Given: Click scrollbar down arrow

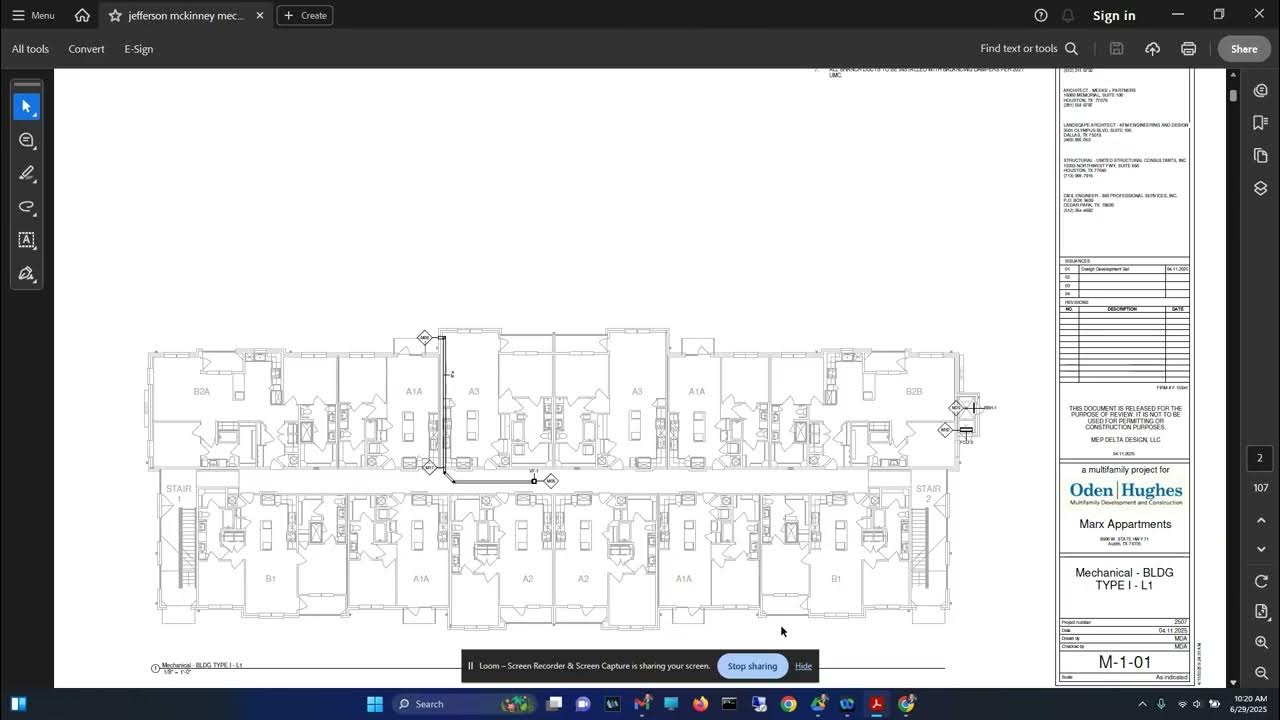Looking at the screenshot, I should pos(1233,682).
